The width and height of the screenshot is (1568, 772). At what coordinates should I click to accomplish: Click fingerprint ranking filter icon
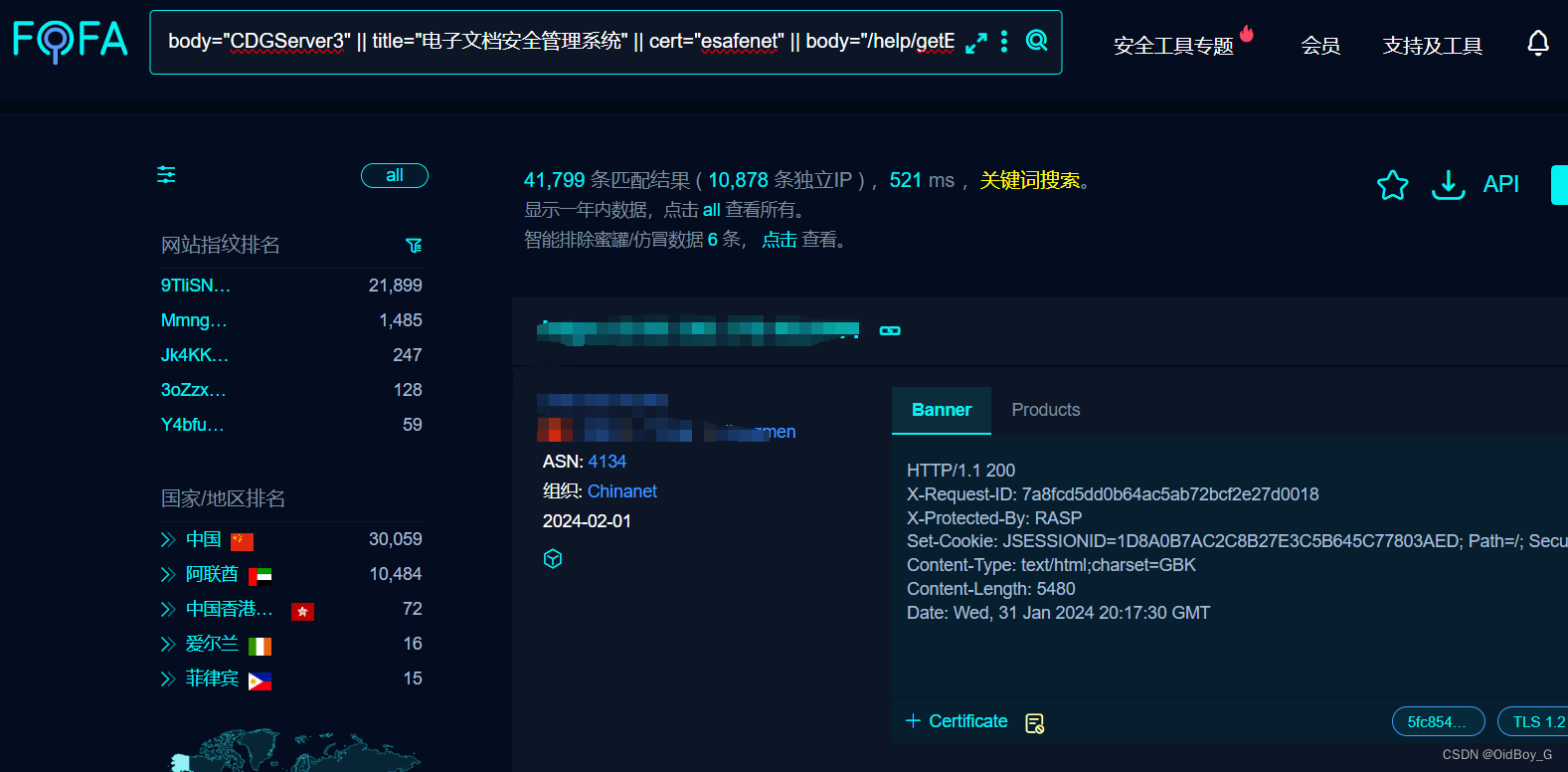point(414,246)
